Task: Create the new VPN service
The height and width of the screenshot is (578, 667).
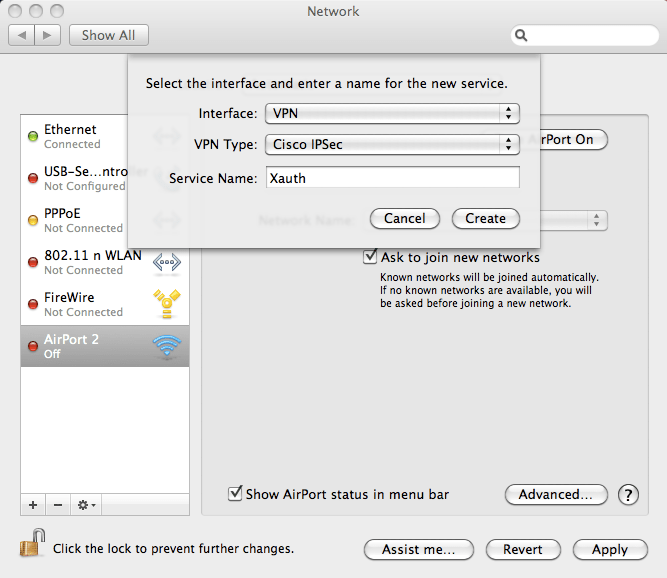Action: click(485, 219)
